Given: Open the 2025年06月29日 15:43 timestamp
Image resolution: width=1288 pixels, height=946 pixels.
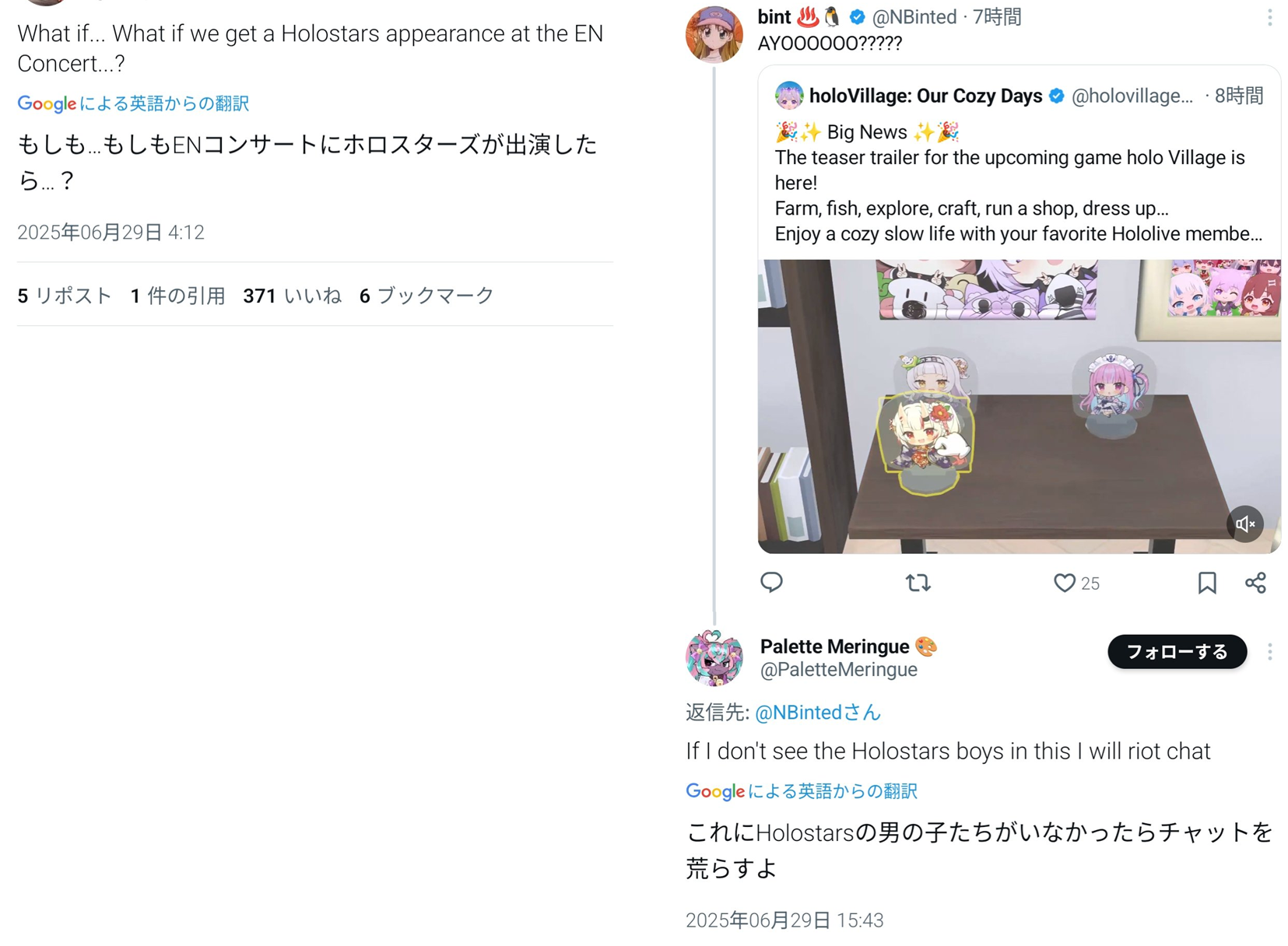Looking at the screenshot, I should [x=784, y=920].
